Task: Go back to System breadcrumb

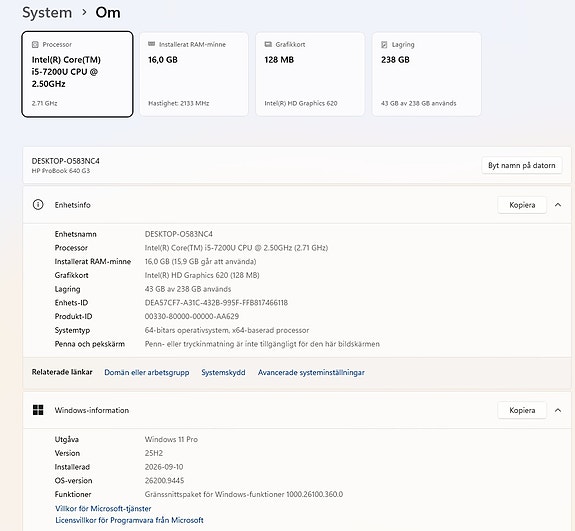Action: 47,12
